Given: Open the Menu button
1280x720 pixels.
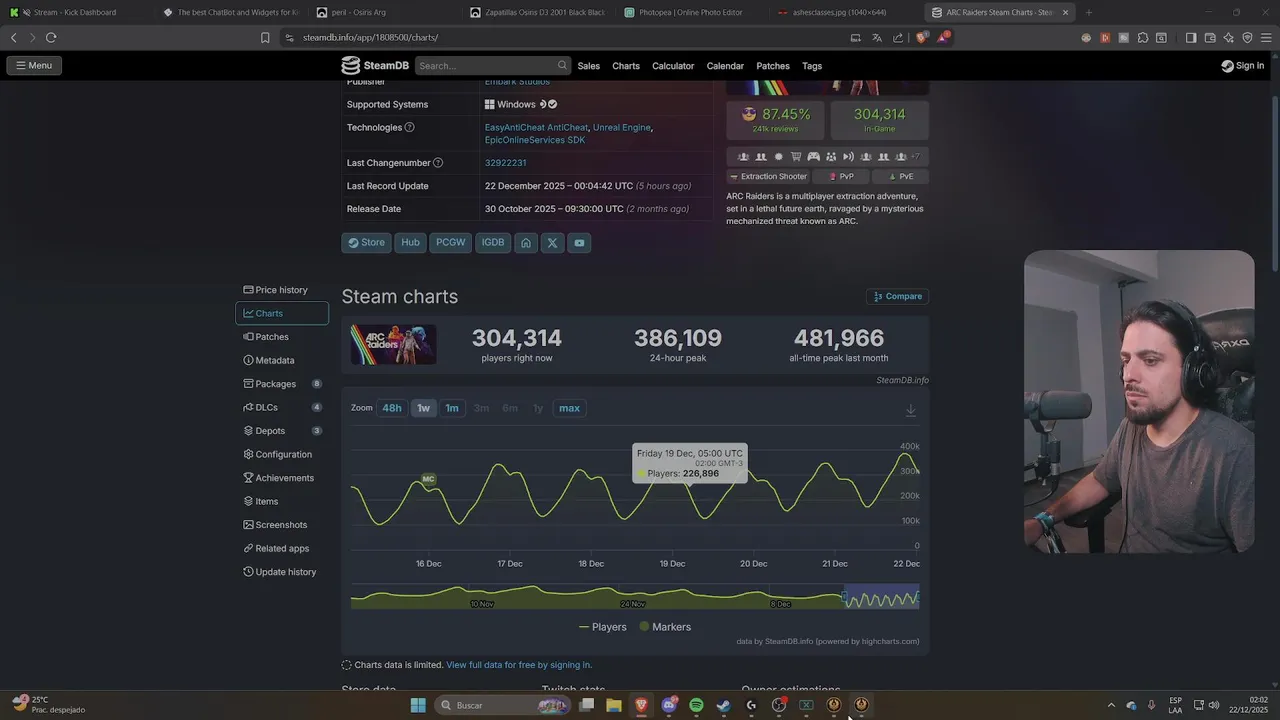Looking at the screenshot, I should coord(34,65).
